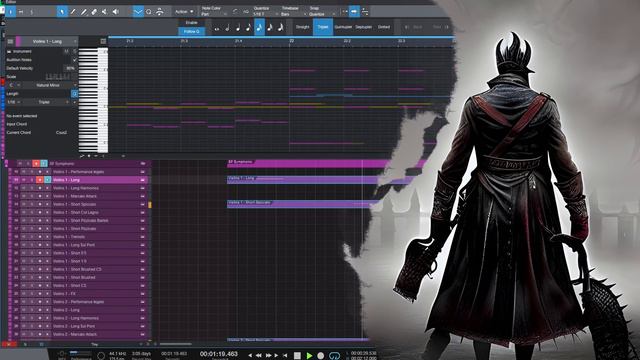
Task: Select whole note quantize value
Action: 217,28
